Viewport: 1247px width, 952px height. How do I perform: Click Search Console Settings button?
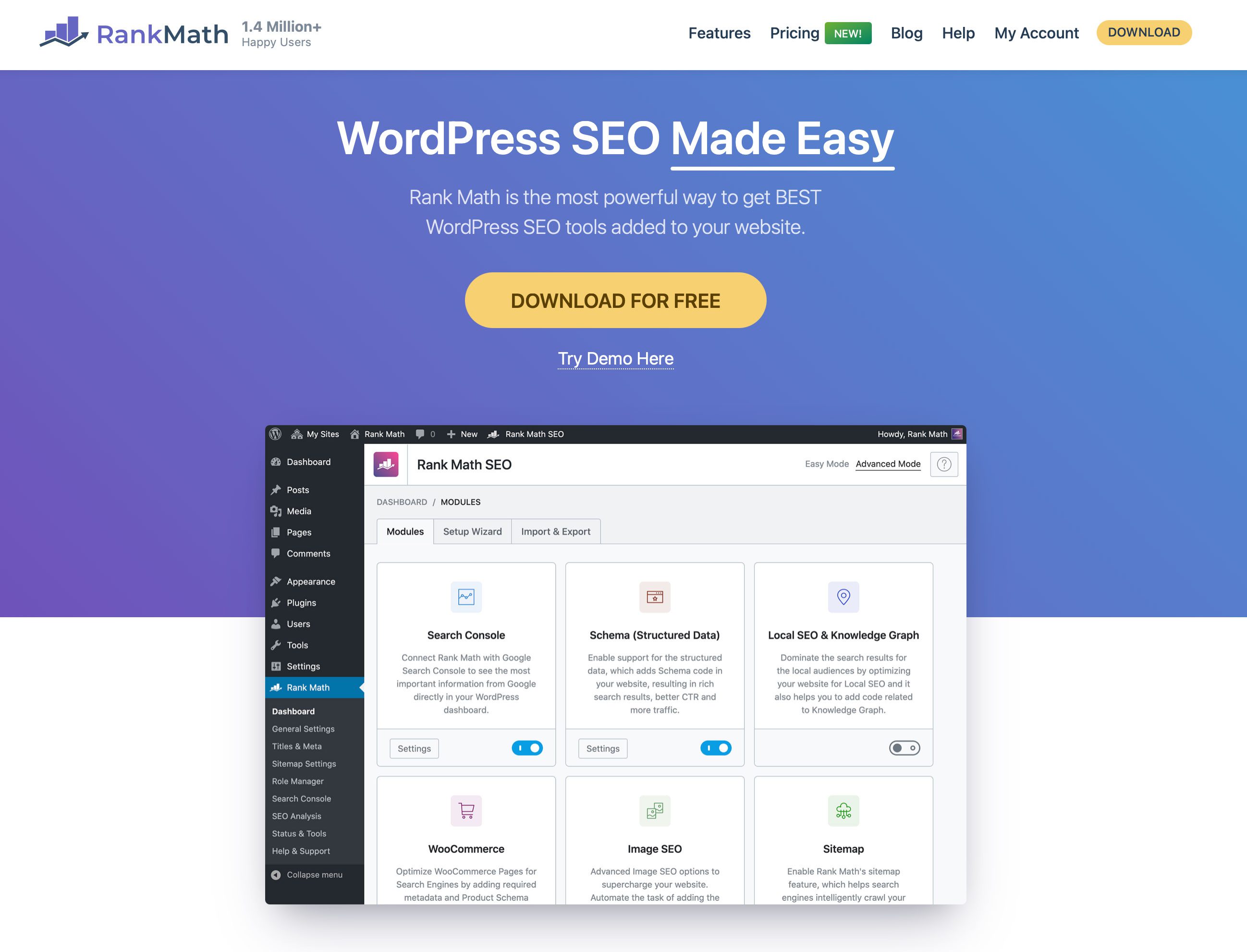pyautogui.click(x=413, y=747)
